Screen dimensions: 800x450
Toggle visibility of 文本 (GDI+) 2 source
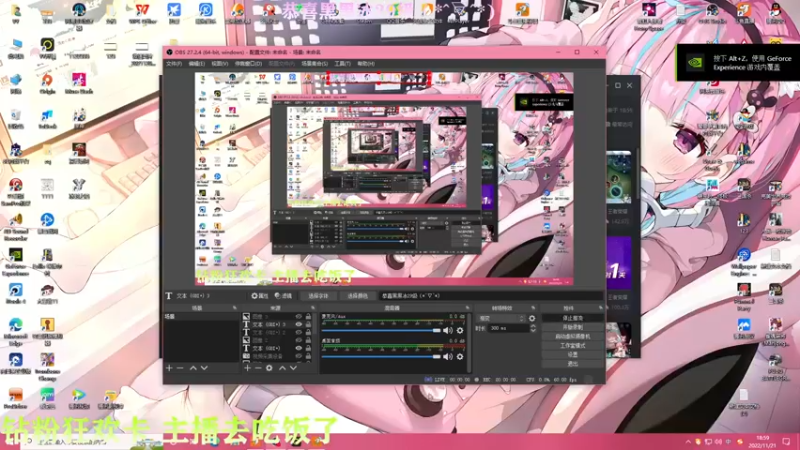tap(299, 332)
